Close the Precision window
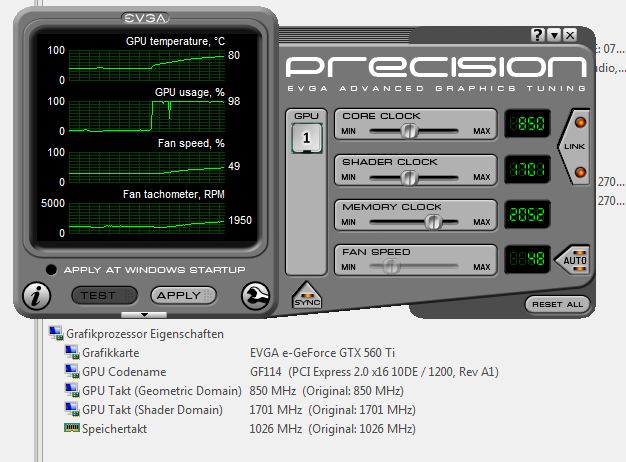 tap(570, 35)
